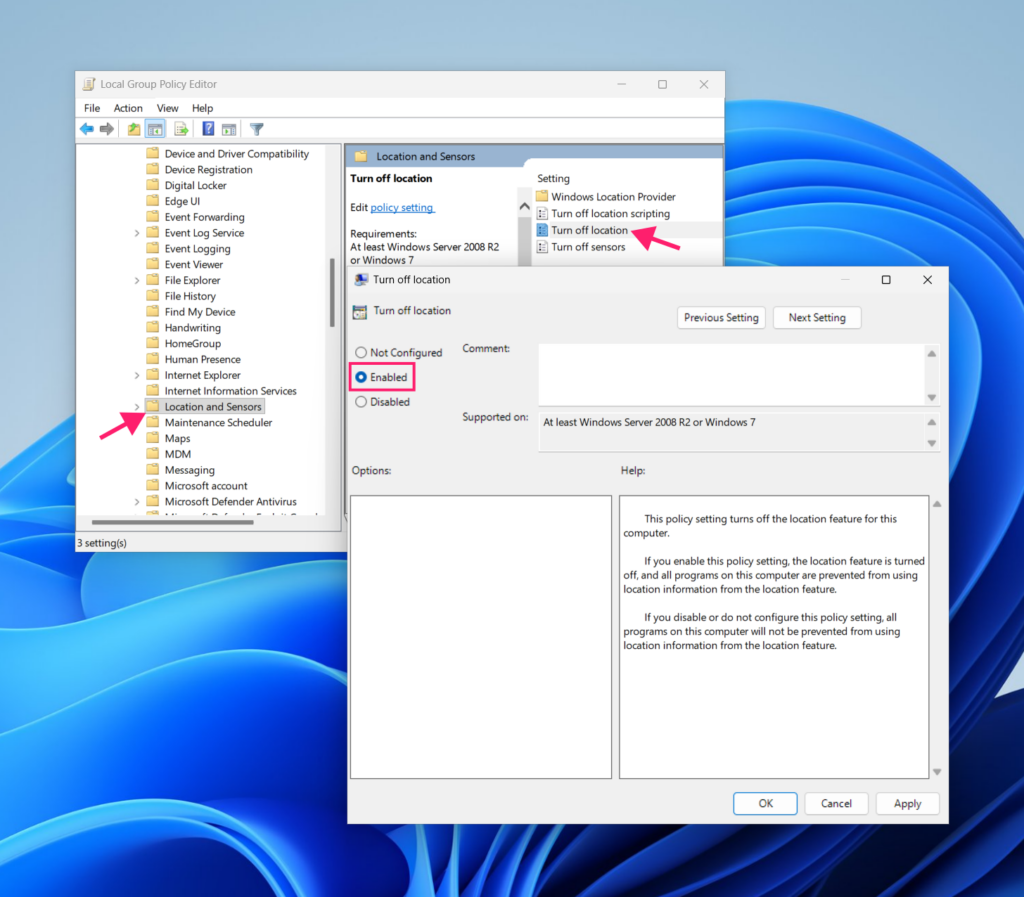This screenshot has width=1024, height=897.
Task: Open the Help menu
Action: pyautogui.click(x=202, y=108)
